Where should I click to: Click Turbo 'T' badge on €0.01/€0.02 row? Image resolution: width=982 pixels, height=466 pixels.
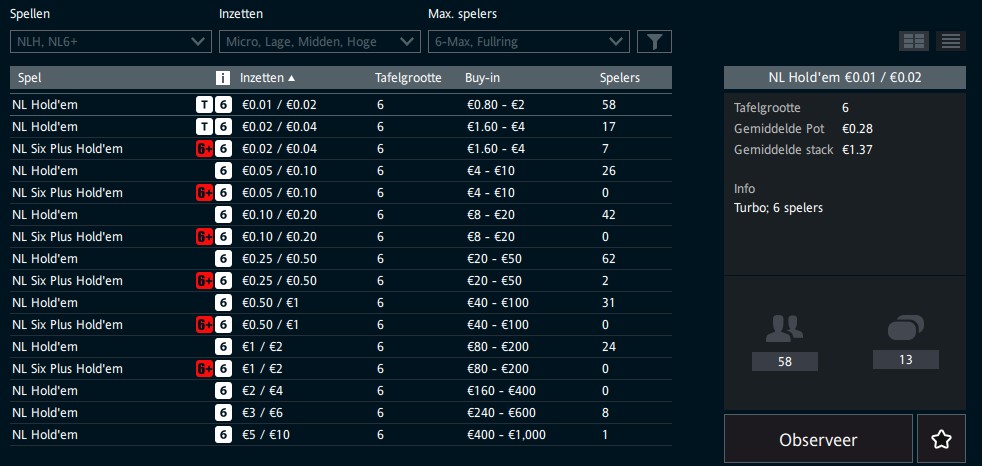pyautogui.click(x=204, y=104)
